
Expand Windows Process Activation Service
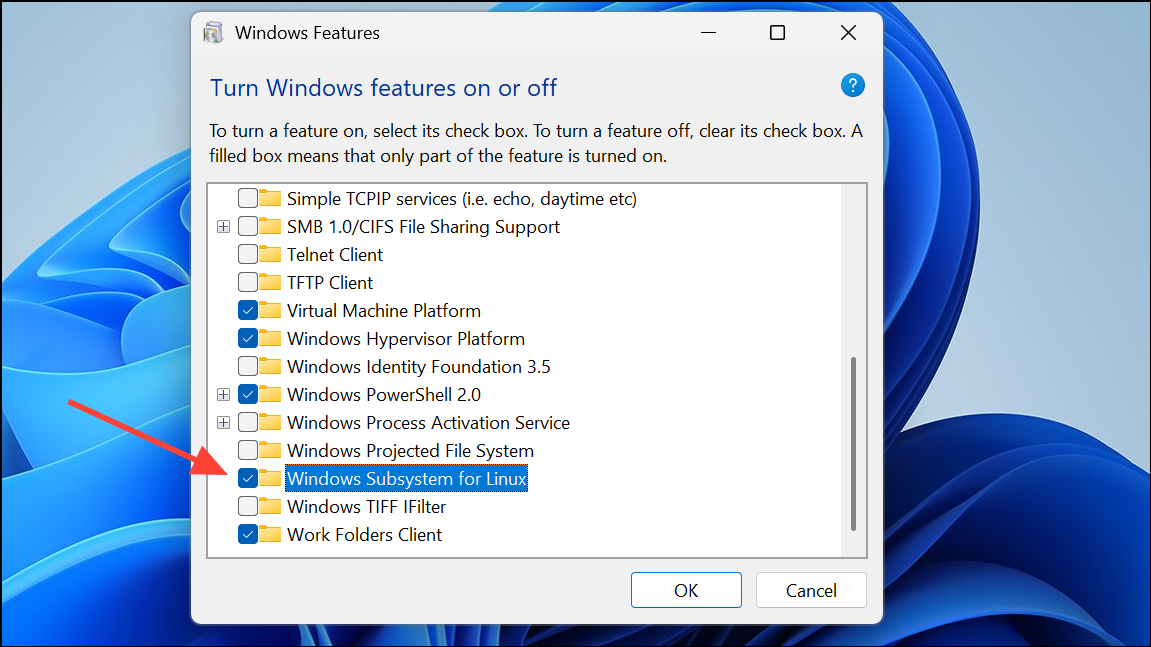(x=223, y=422)
